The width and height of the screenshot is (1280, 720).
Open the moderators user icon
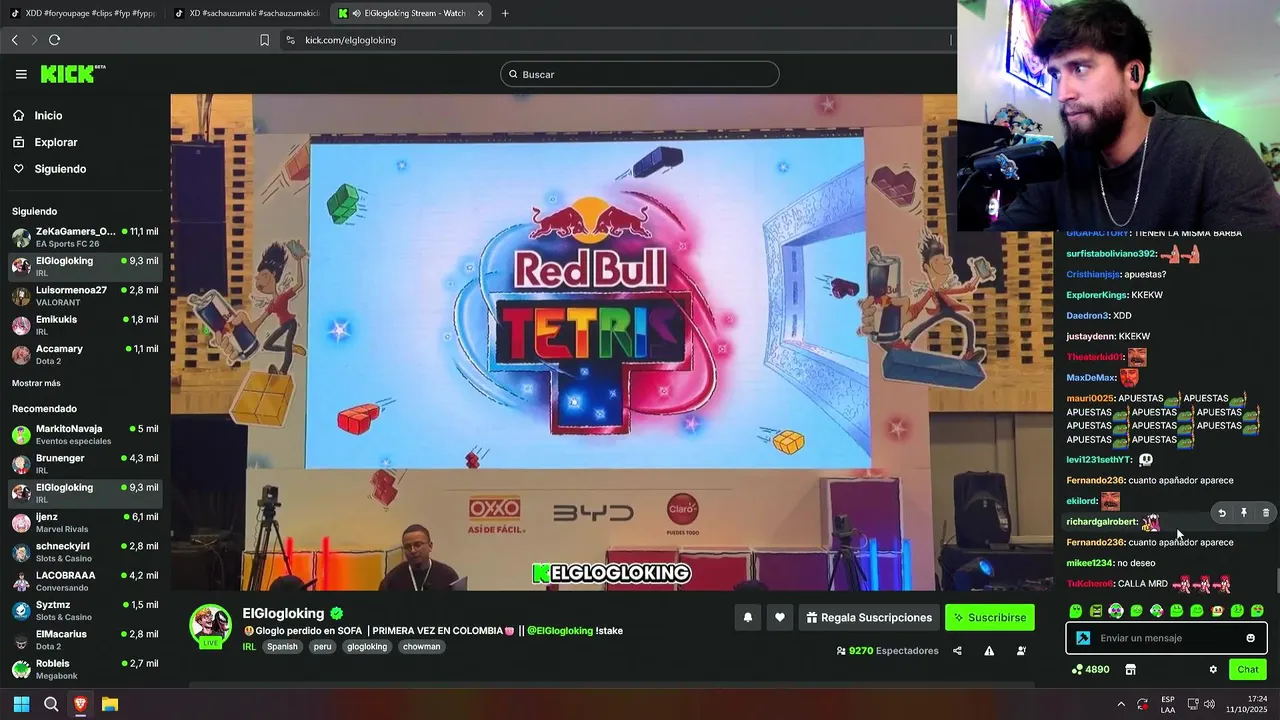click(1021, 651)
